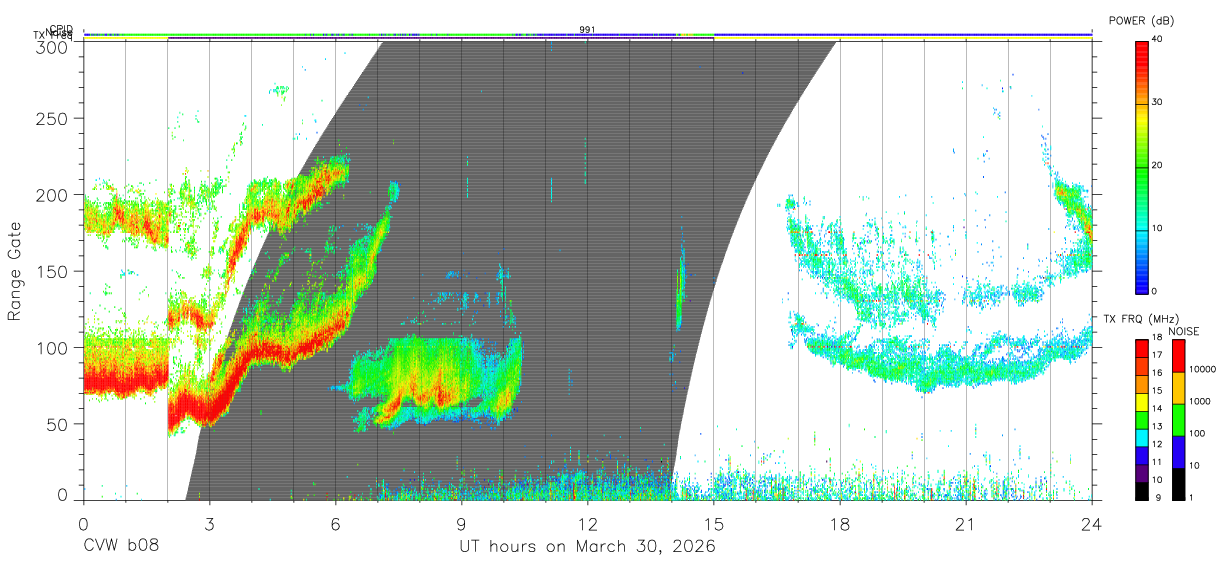The image size is (1228, 567).
Task: Click the CPID label at top left
Action: [x=61, y=29]
